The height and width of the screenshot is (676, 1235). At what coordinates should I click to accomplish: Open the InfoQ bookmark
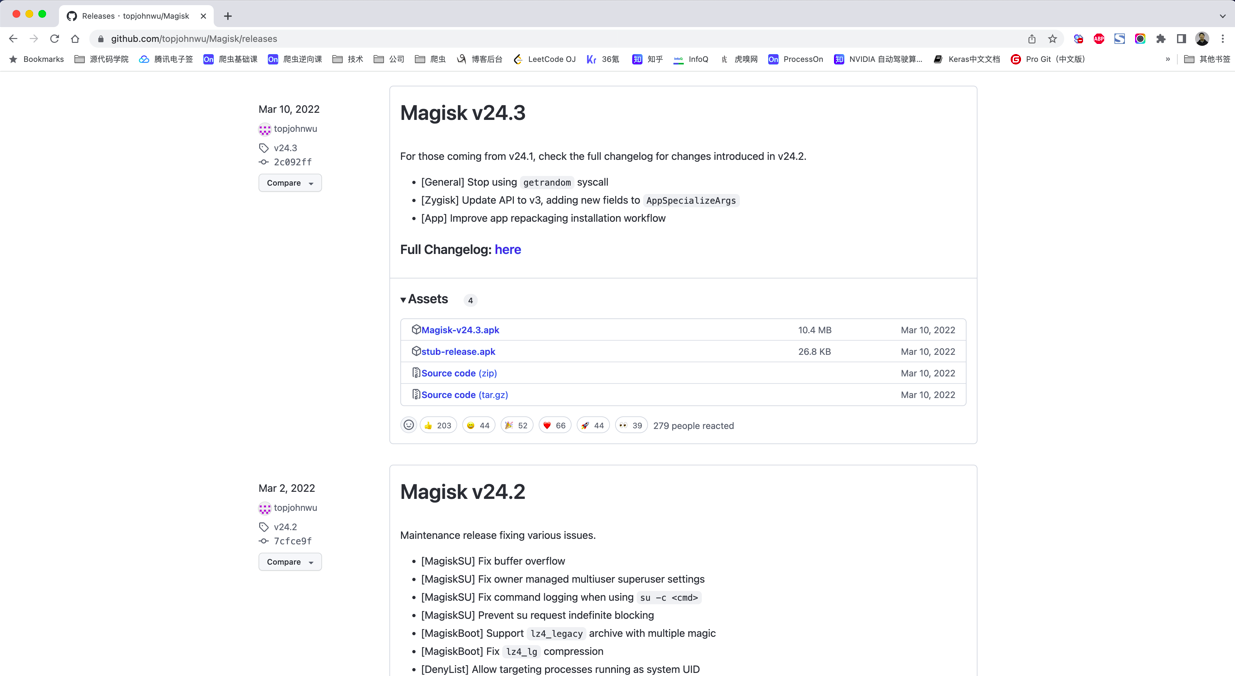(x=691, y=59)
